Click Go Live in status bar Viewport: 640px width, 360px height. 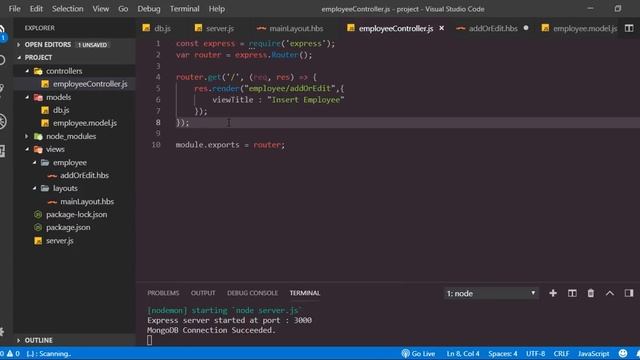[x=418, y=353]
